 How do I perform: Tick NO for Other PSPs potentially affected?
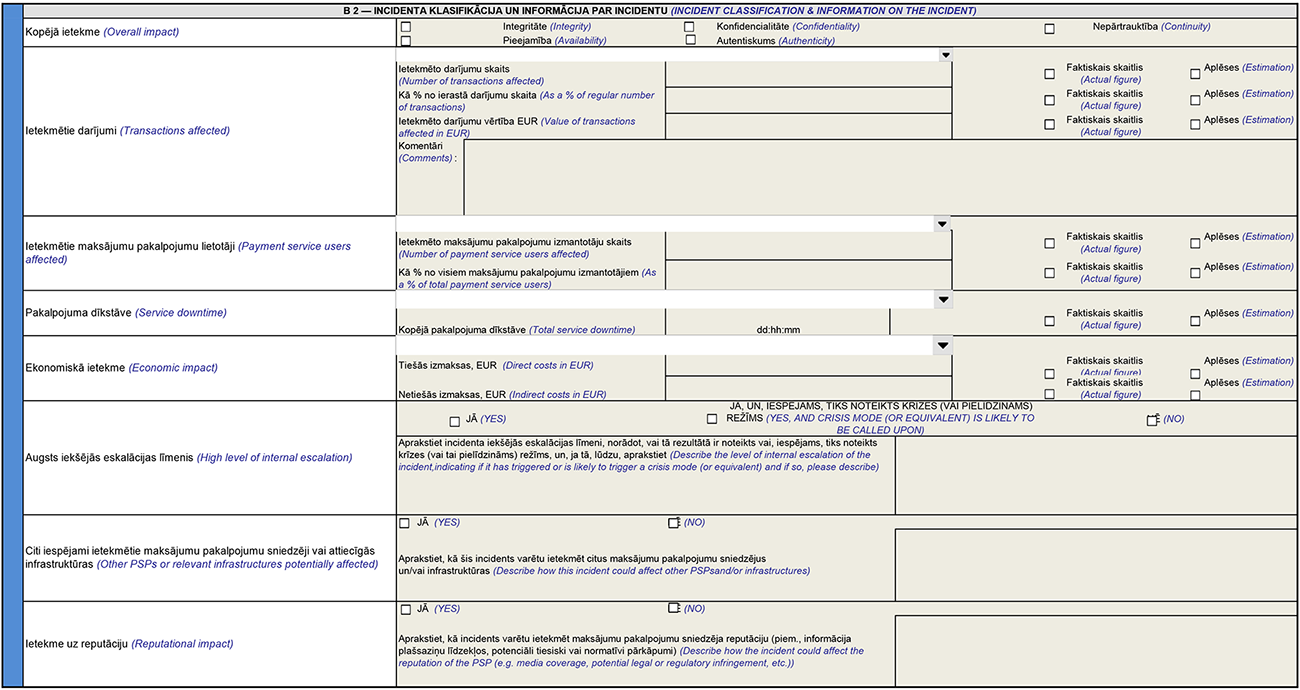click(673, 523)
